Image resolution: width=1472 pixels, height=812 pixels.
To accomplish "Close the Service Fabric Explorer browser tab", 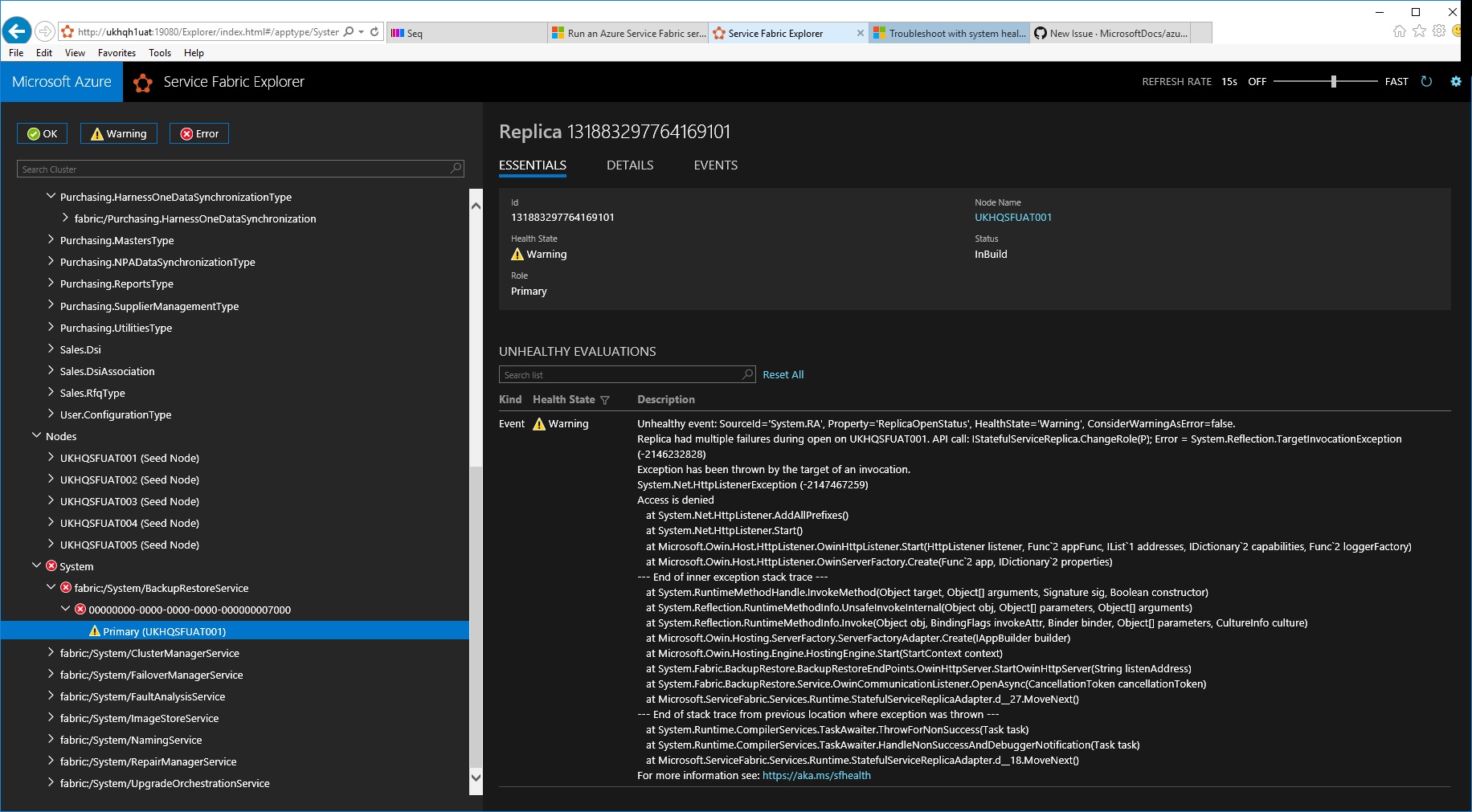I will click(861, 33).
